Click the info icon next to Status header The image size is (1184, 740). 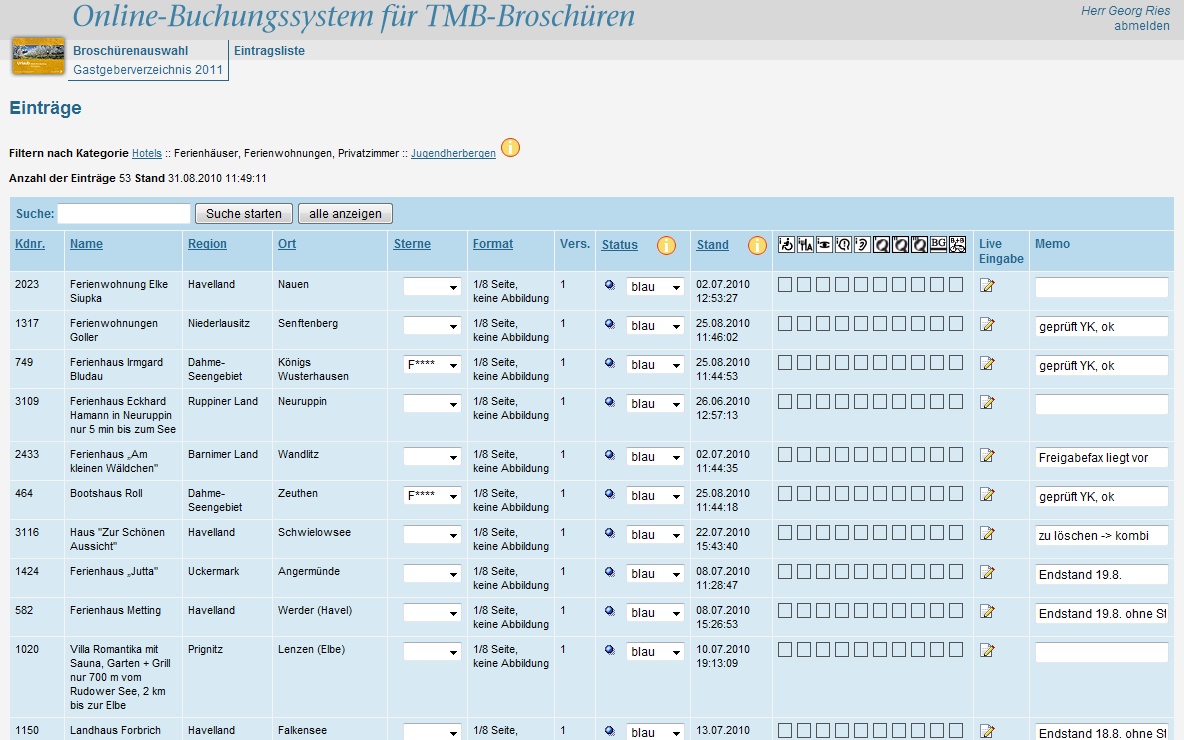(x=666, y=245)
